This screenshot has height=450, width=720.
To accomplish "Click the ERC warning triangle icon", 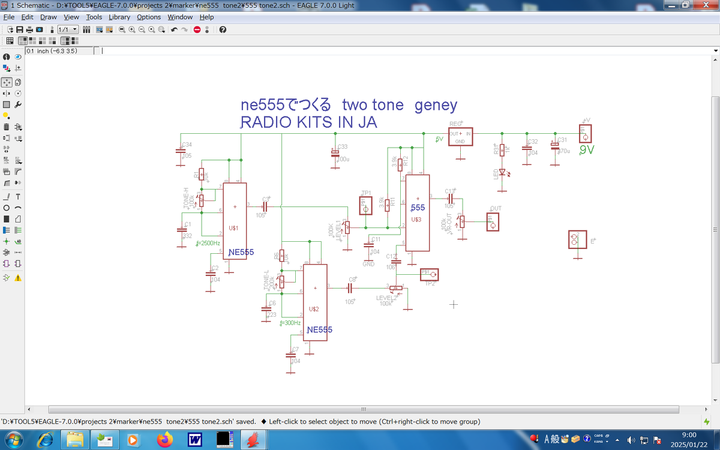I will [x=18, y=277].
